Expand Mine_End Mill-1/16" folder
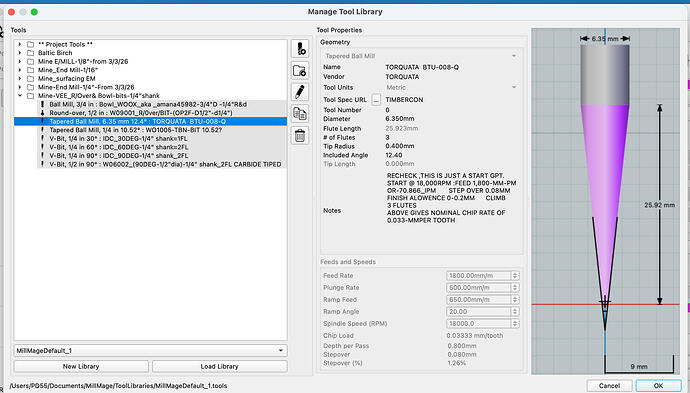The image size is (690, 393). pyautogui.click(x=19, y=70)
